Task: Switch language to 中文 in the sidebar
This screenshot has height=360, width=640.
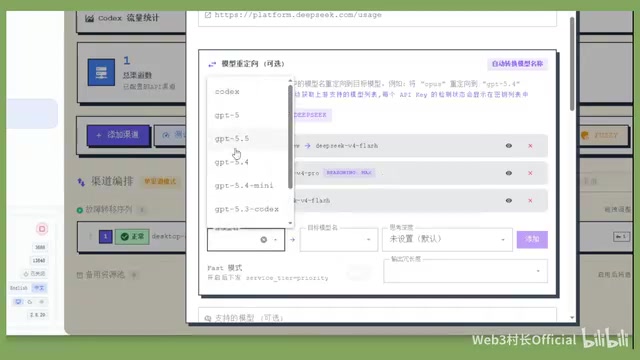Action: pyautogui.click(x=39, y=288)
